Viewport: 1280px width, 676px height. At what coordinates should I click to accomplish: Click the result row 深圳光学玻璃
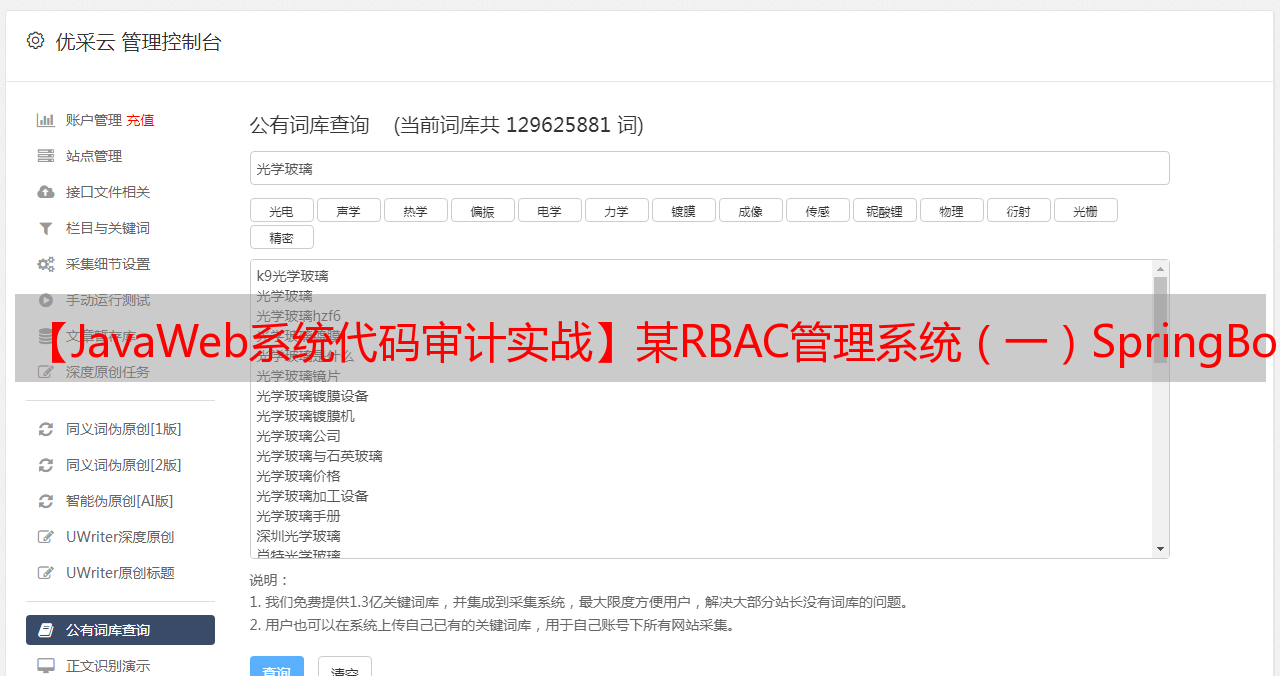click(298, 536)
